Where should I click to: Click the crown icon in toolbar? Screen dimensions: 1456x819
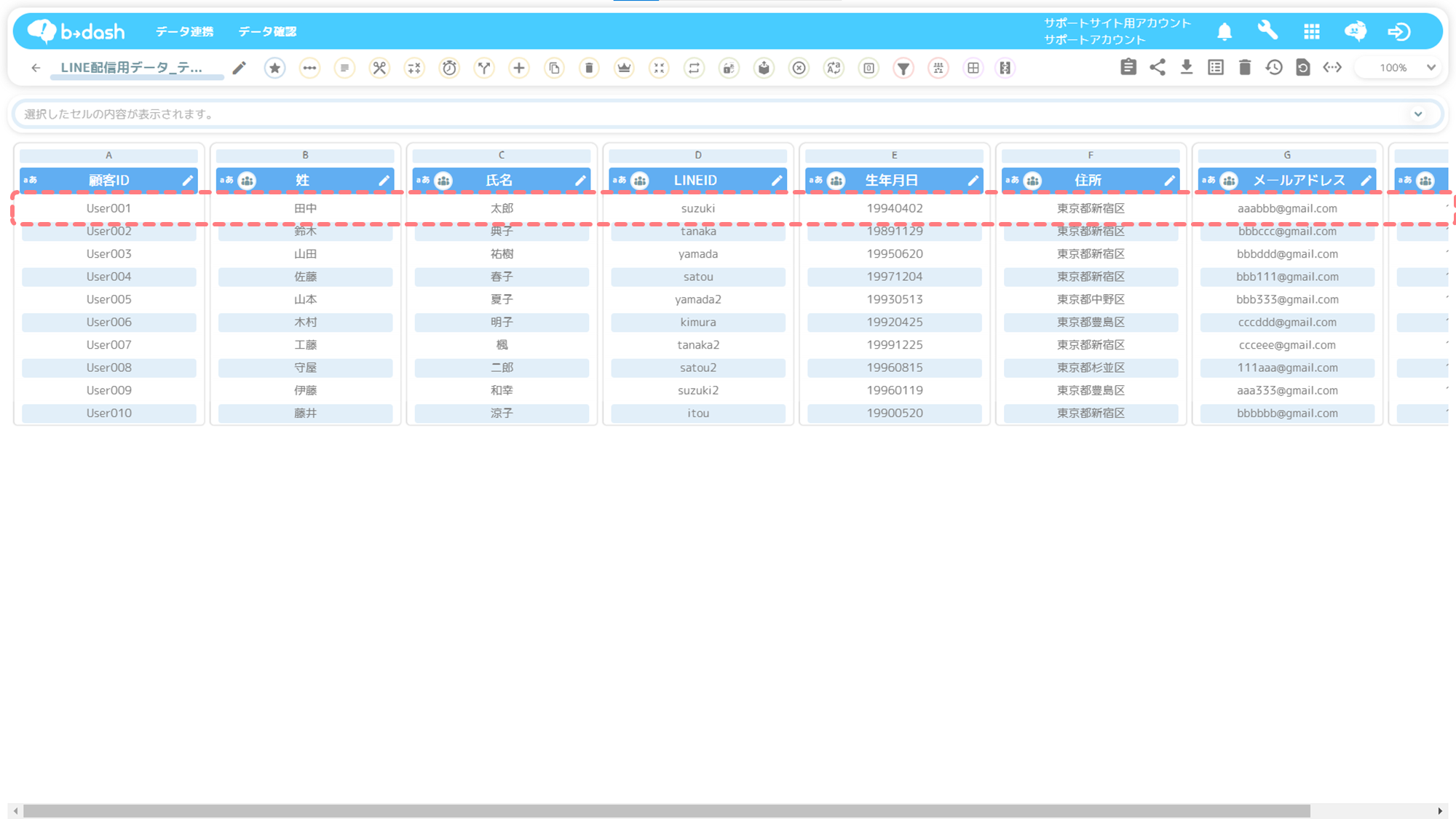pyautogui.click(x=624, y=68)
